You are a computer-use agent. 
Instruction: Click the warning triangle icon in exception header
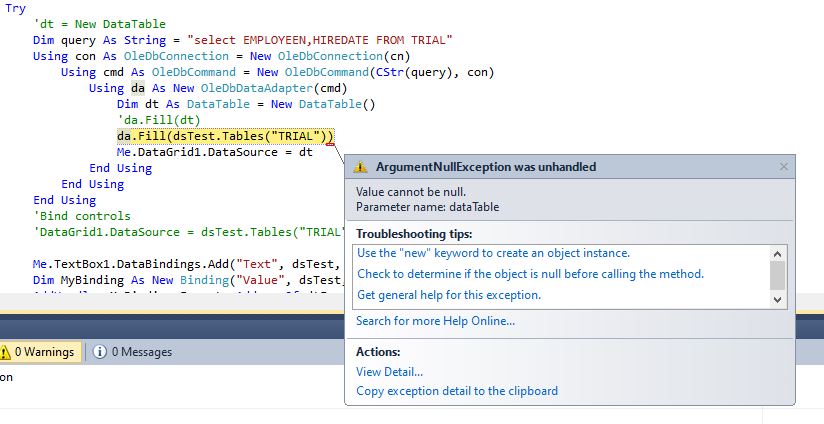360,167
